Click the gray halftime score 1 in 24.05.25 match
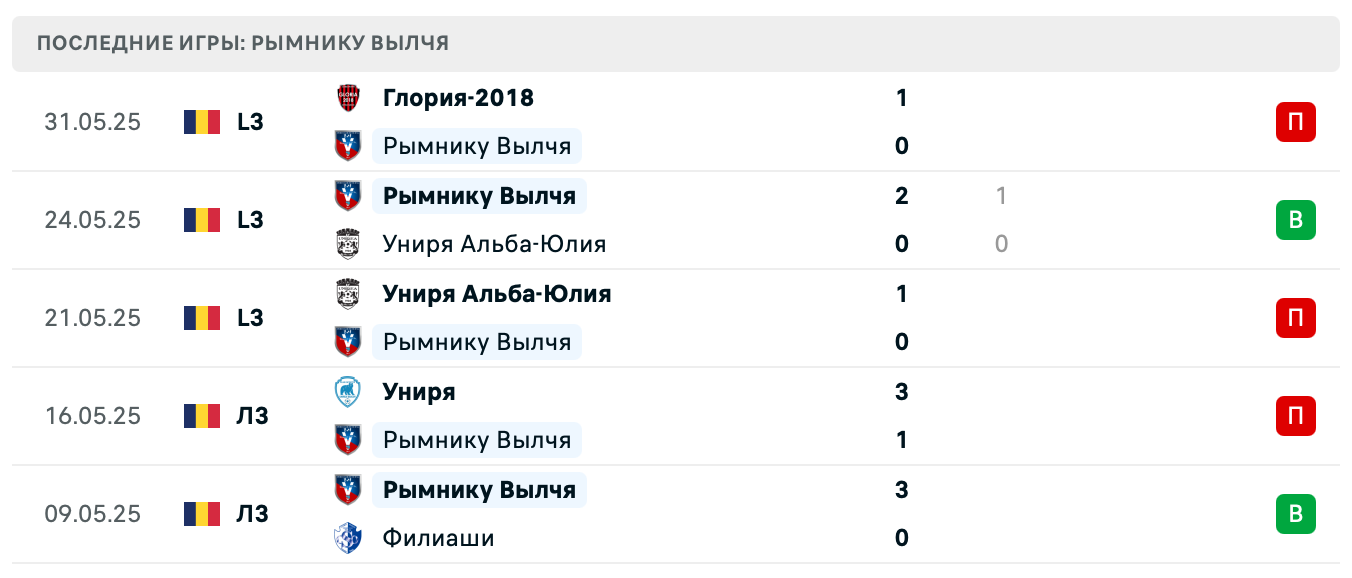 [x=1001, y=196]
